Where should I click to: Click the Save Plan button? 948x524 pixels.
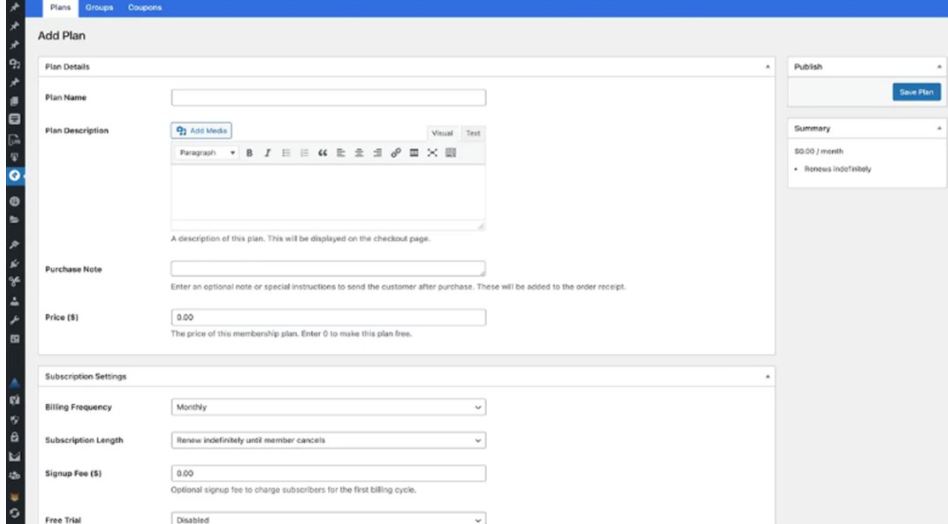pyautogui.click(x=917, y=92)
